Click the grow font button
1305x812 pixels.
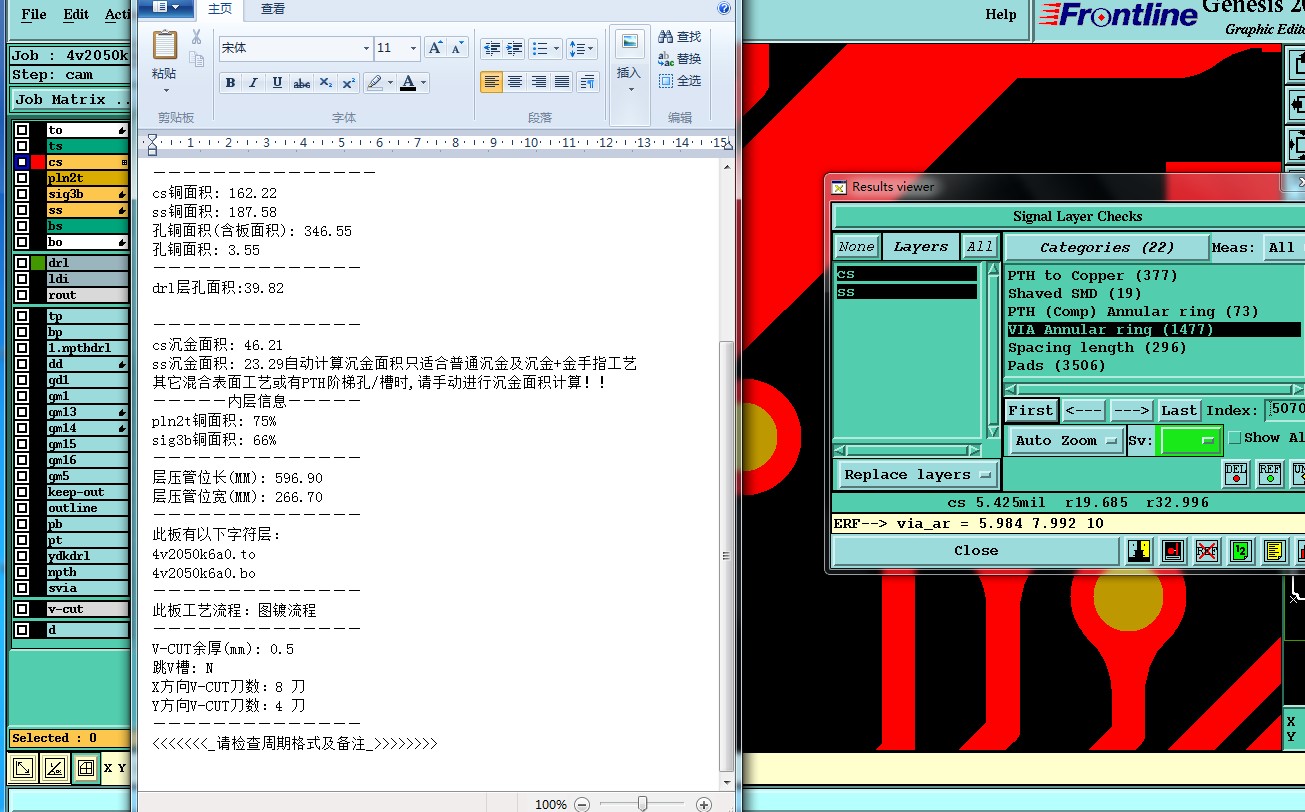click(435, 48)
